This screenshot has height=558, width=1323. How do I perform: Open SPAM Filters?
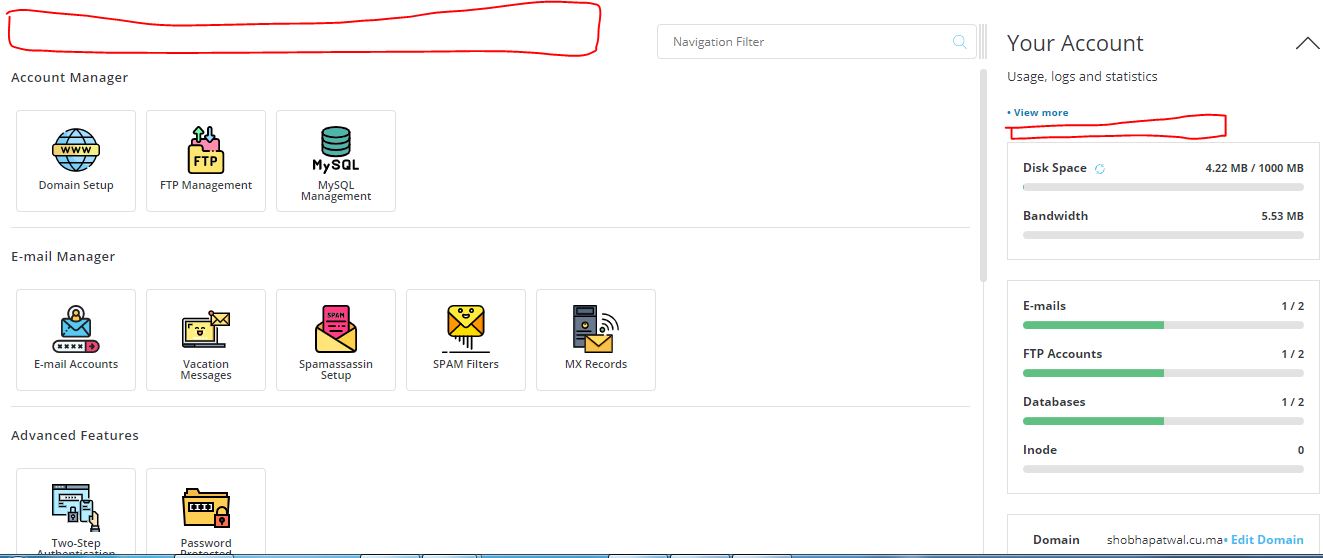point(466,339)
